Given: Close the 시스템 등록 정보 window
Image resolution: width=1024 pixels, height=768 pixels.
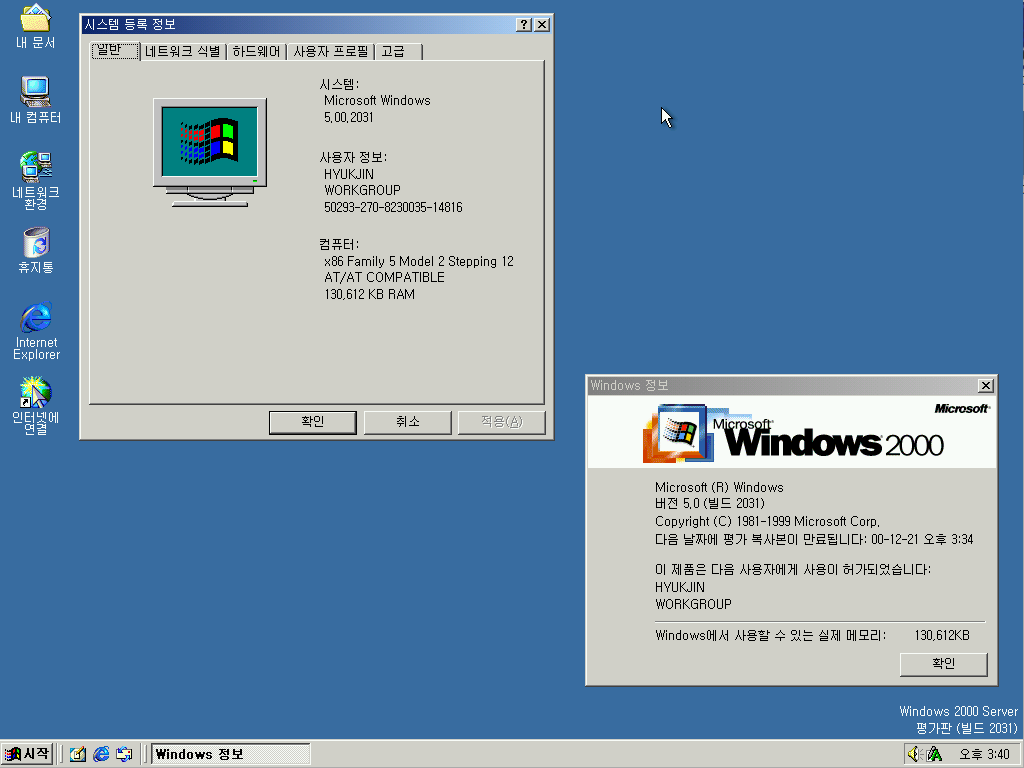Looking at the screenshot, I should coord(542,24).
